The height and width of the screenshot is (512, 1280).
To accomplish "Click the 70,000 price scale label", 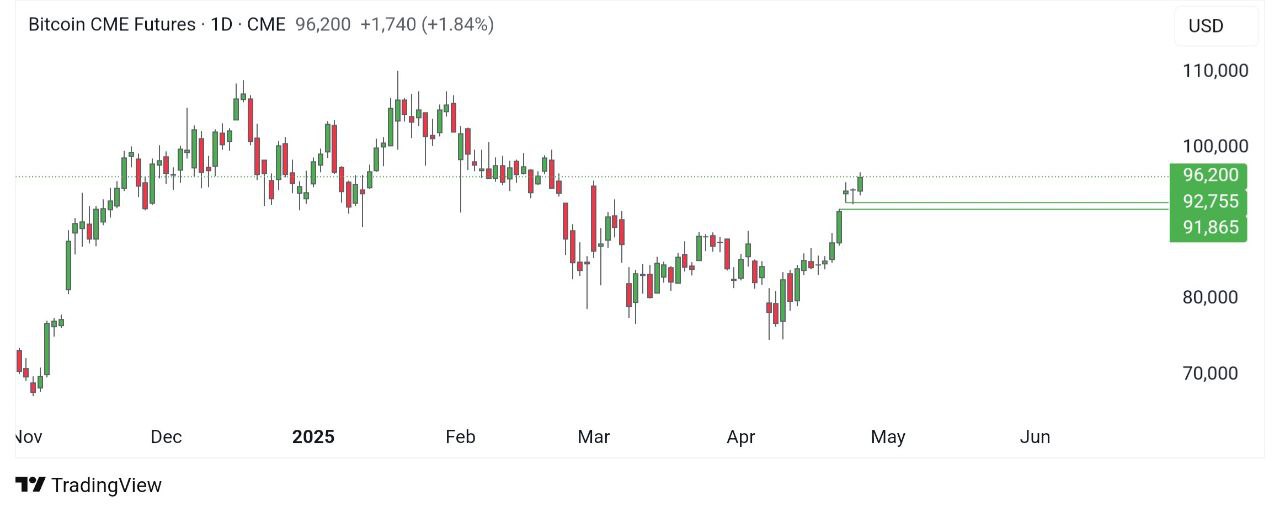I will [1210, 373].
